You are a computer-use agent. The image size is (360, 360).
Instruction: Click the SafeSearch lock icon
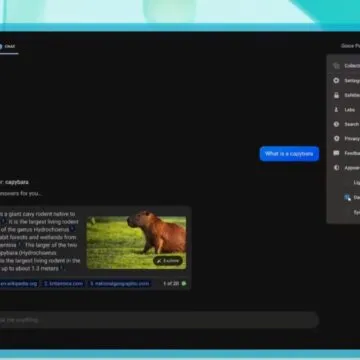336,95
